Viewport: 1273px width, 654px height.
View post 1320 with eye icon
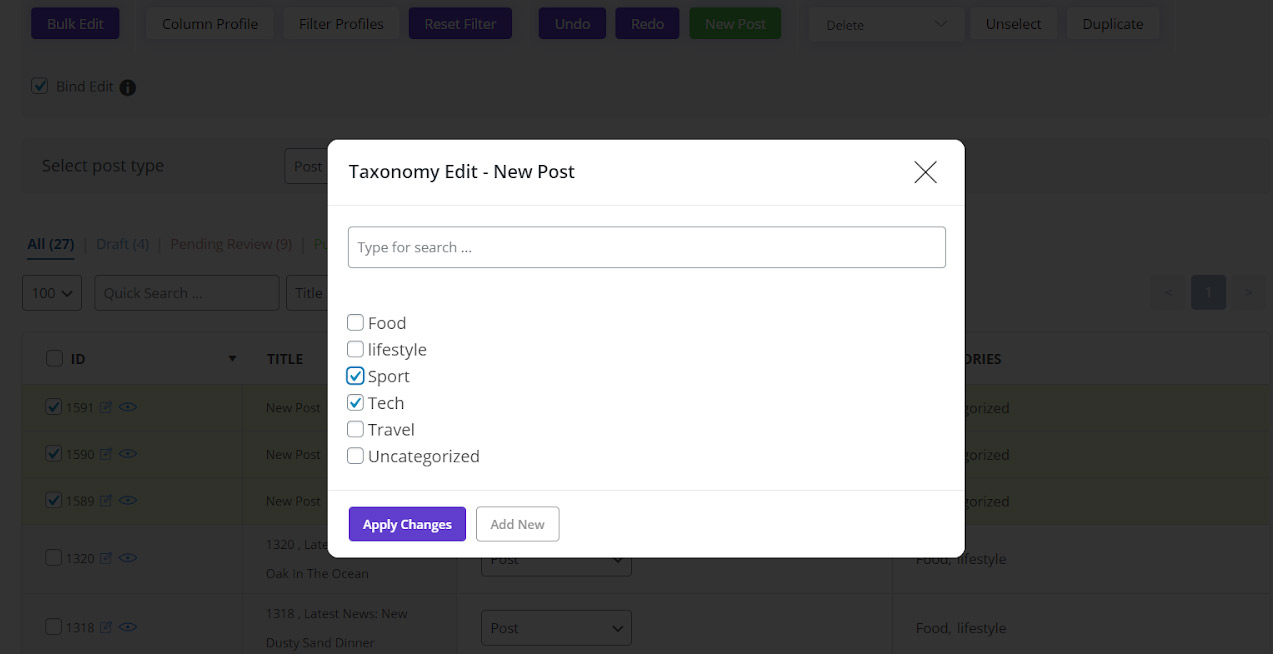tap(127, 559)
